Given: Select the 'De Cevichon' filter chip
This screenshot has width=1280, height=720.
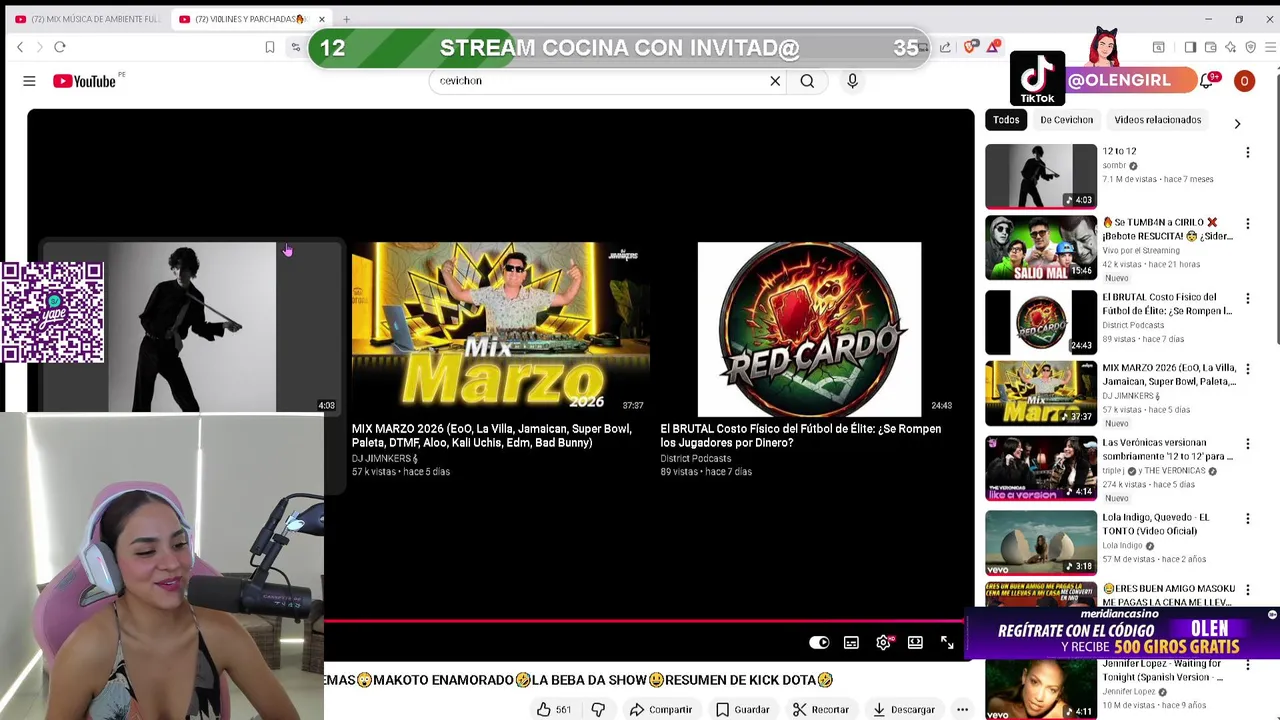Looking at the screenshot, I should click(x=1066, y=120).
